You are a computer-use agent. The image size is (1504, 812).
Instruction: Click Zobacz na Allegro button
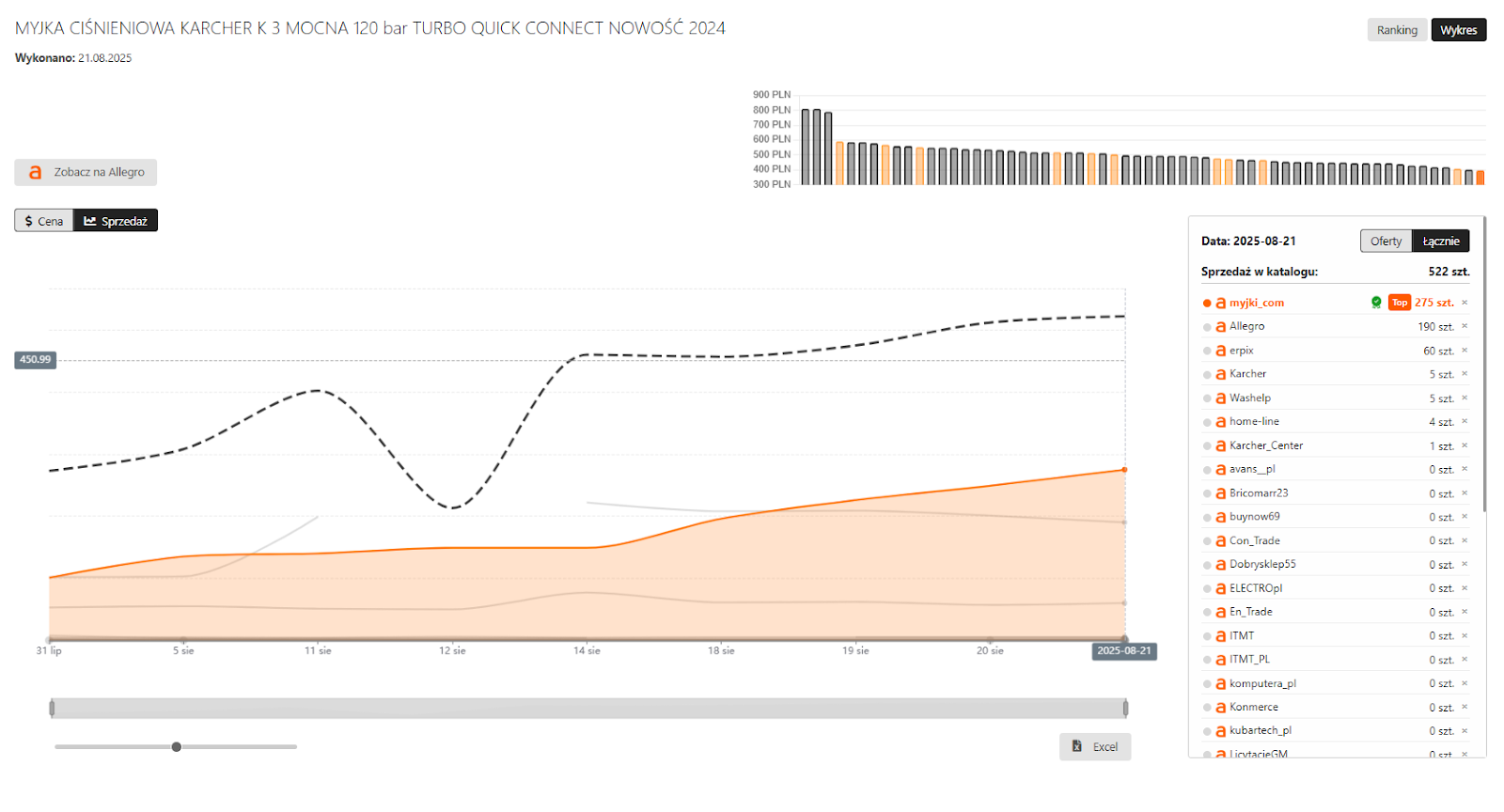tap(86, 172)
